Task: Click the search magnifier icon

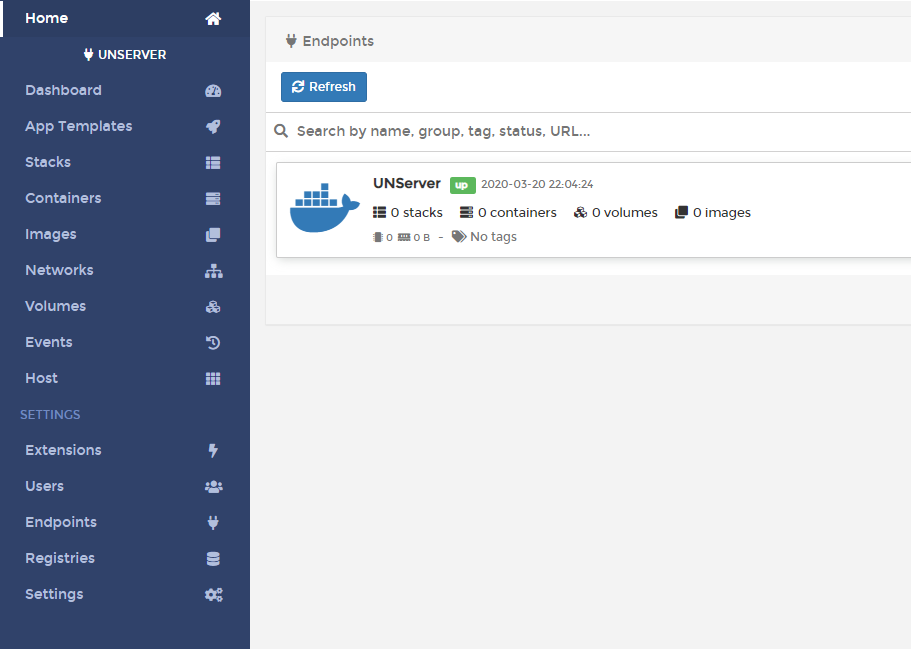Action: tap(281, 131)
